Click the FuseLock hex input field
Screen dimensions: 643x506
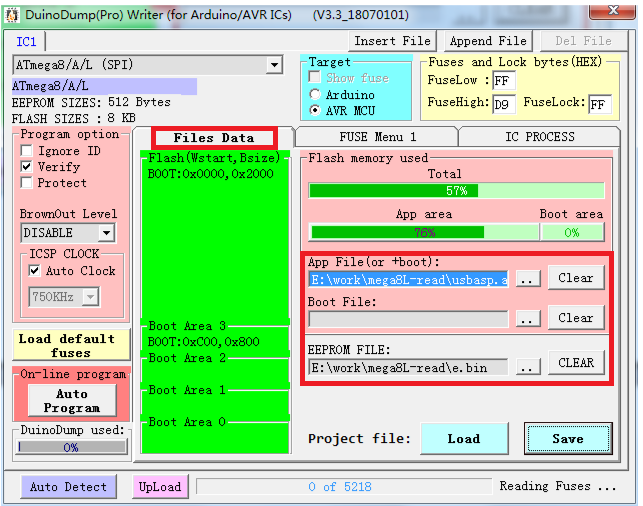point(600,104)
